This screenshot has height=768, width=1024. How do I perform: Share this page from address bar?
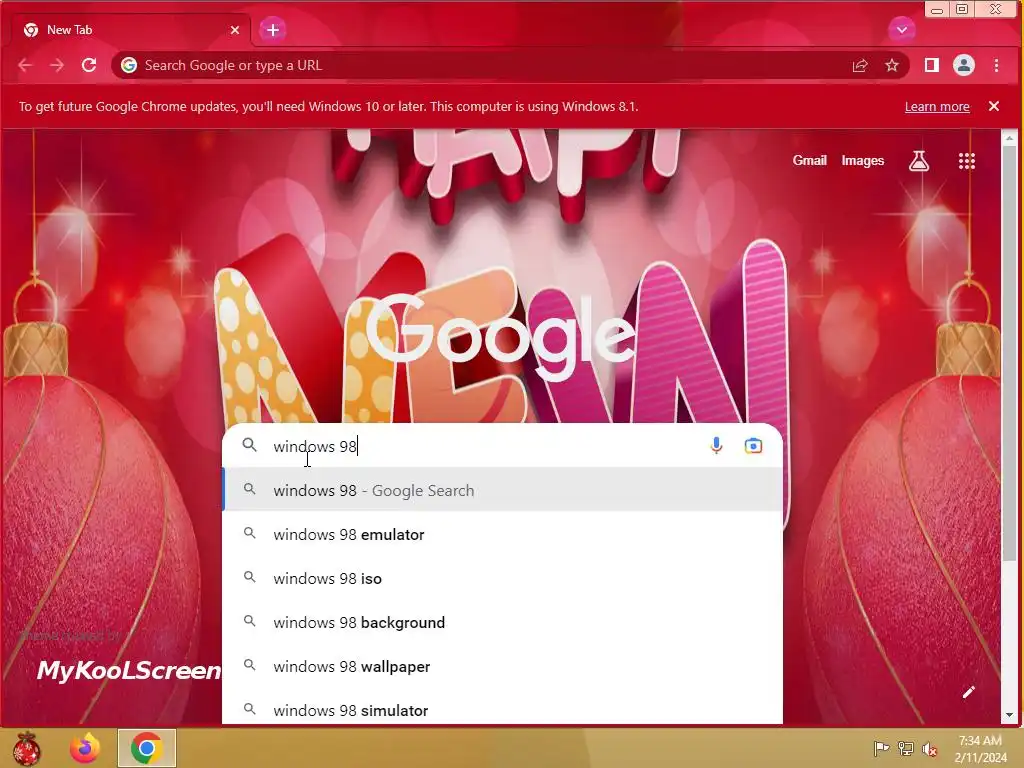[860, 65]
